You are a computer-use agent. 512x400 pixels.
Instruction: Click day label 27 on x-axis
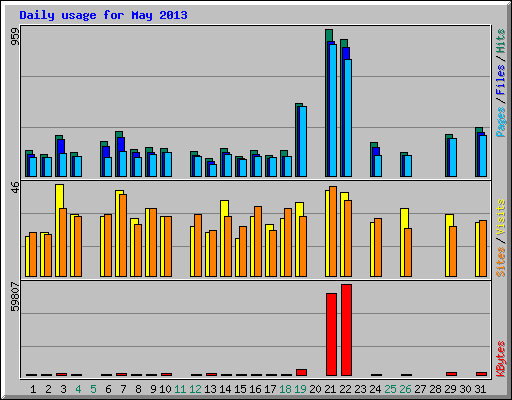point(420,389)
